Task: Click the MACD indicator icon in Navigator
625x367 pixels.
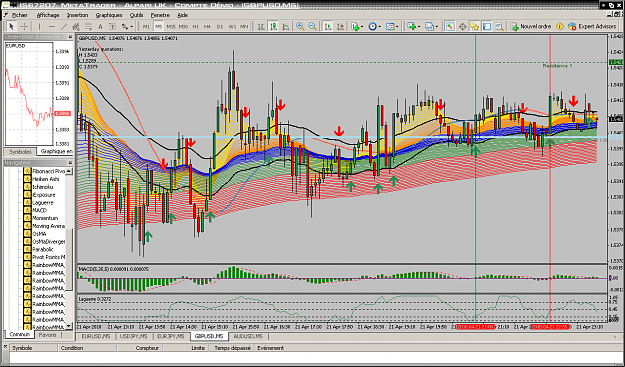Action: coord(27,210)
